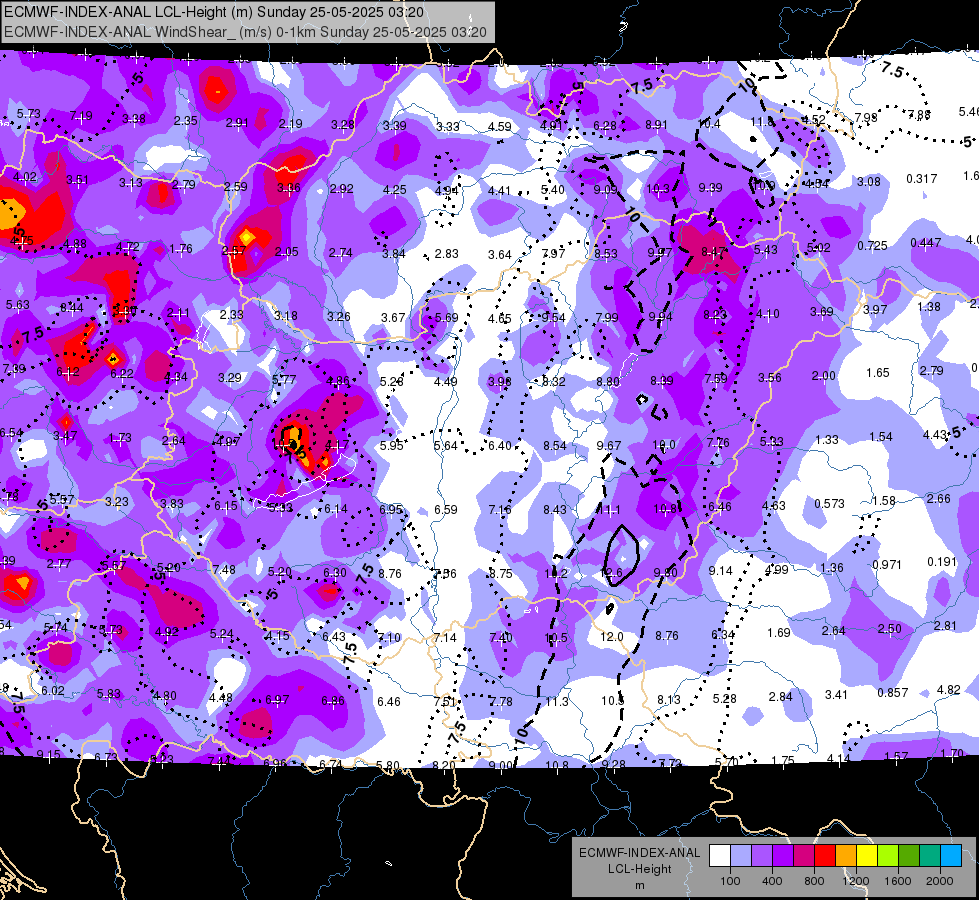Click the value '9.94' on the map
The width and height of the screenshot is (979, 900).
[660, 317]
